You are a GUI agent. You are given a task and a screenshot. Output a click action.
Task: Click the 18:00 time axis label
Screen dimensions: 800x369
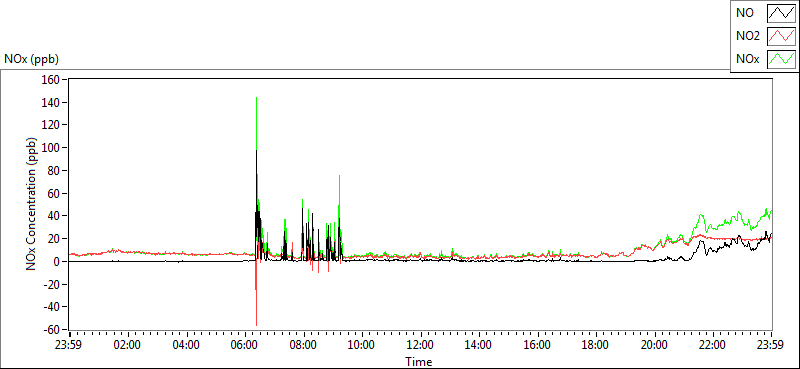(596, 344)
